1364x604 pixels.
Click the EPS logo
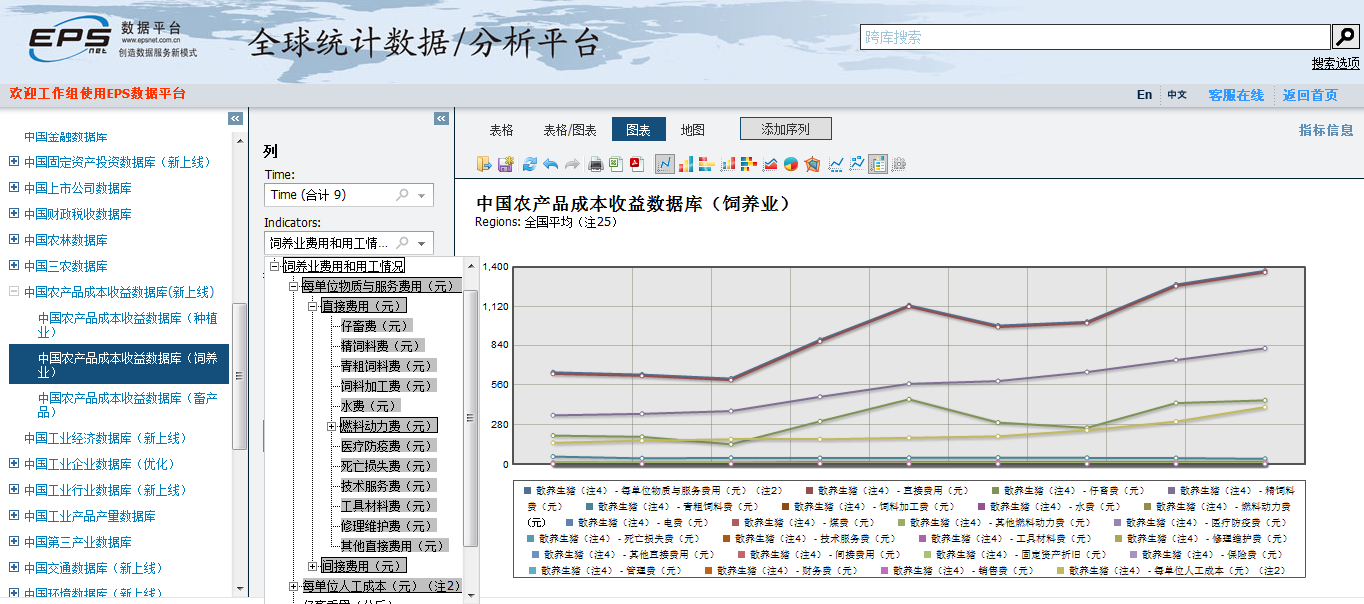click(x=70, y=39)
